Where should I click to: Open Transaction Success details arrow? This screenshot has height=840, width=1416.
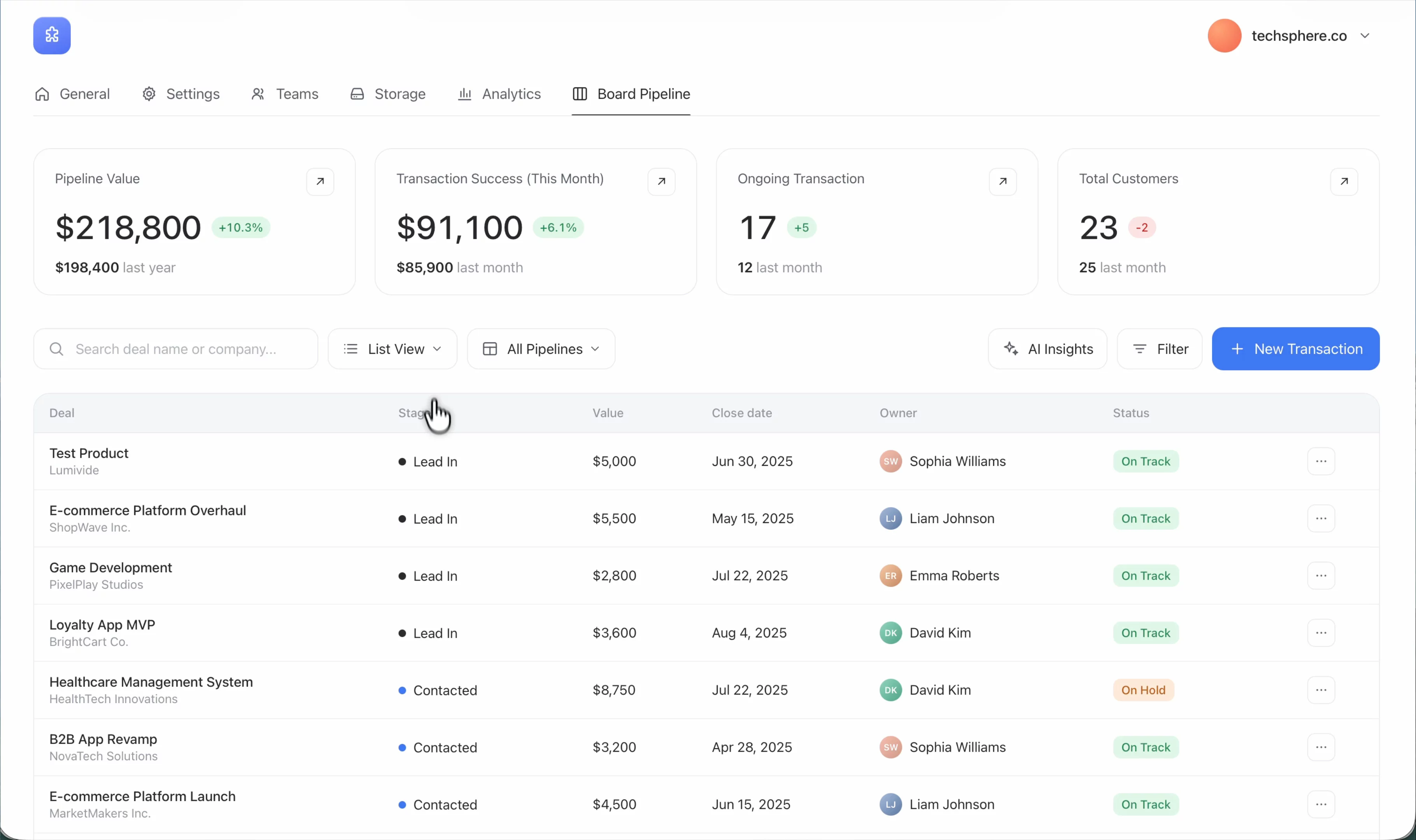661,182
